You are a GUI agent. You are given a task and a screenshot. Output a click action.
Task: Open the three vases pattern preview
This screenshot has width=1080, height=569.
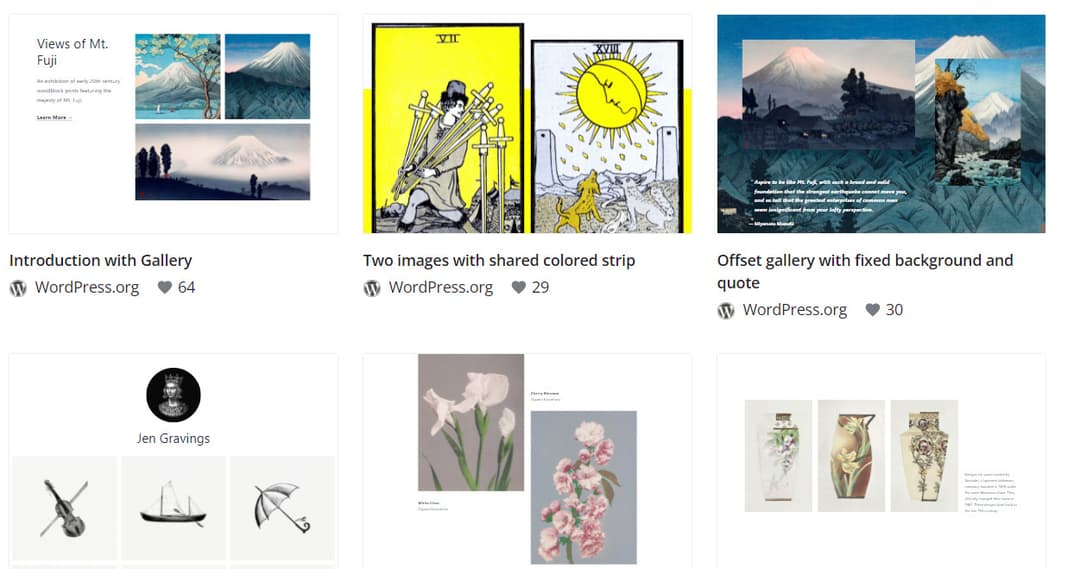point(881,461)
